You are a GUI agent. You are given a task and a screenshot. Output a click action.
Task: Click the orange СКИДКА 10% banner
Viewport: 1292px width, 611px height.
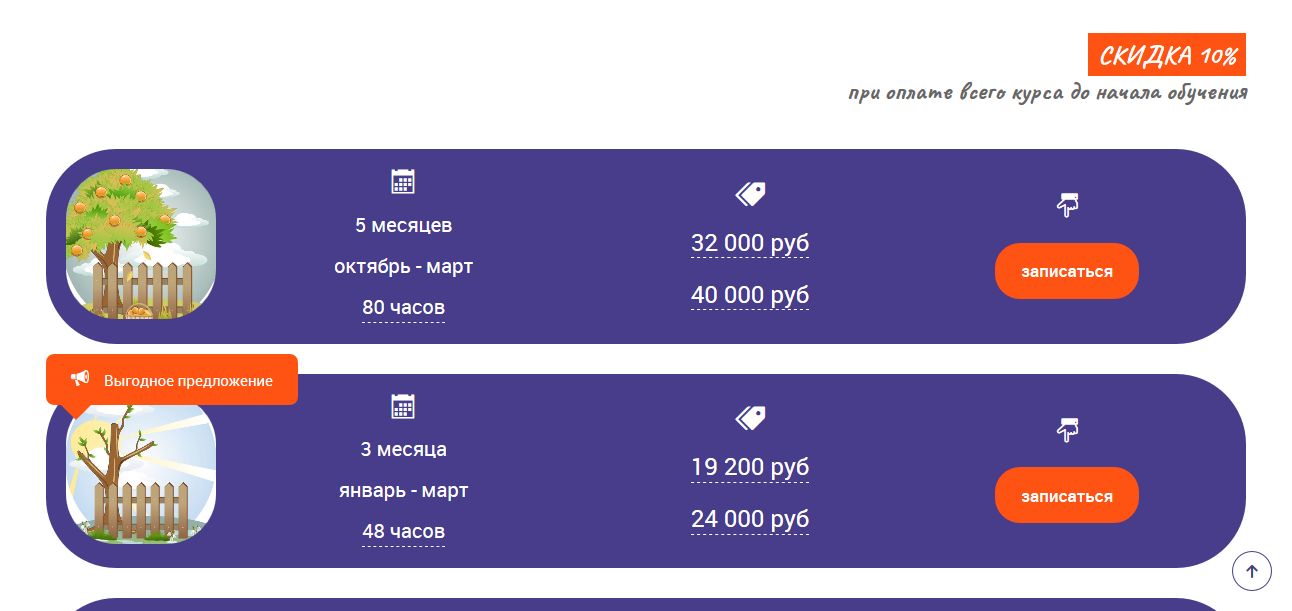tap(1166, 55)
